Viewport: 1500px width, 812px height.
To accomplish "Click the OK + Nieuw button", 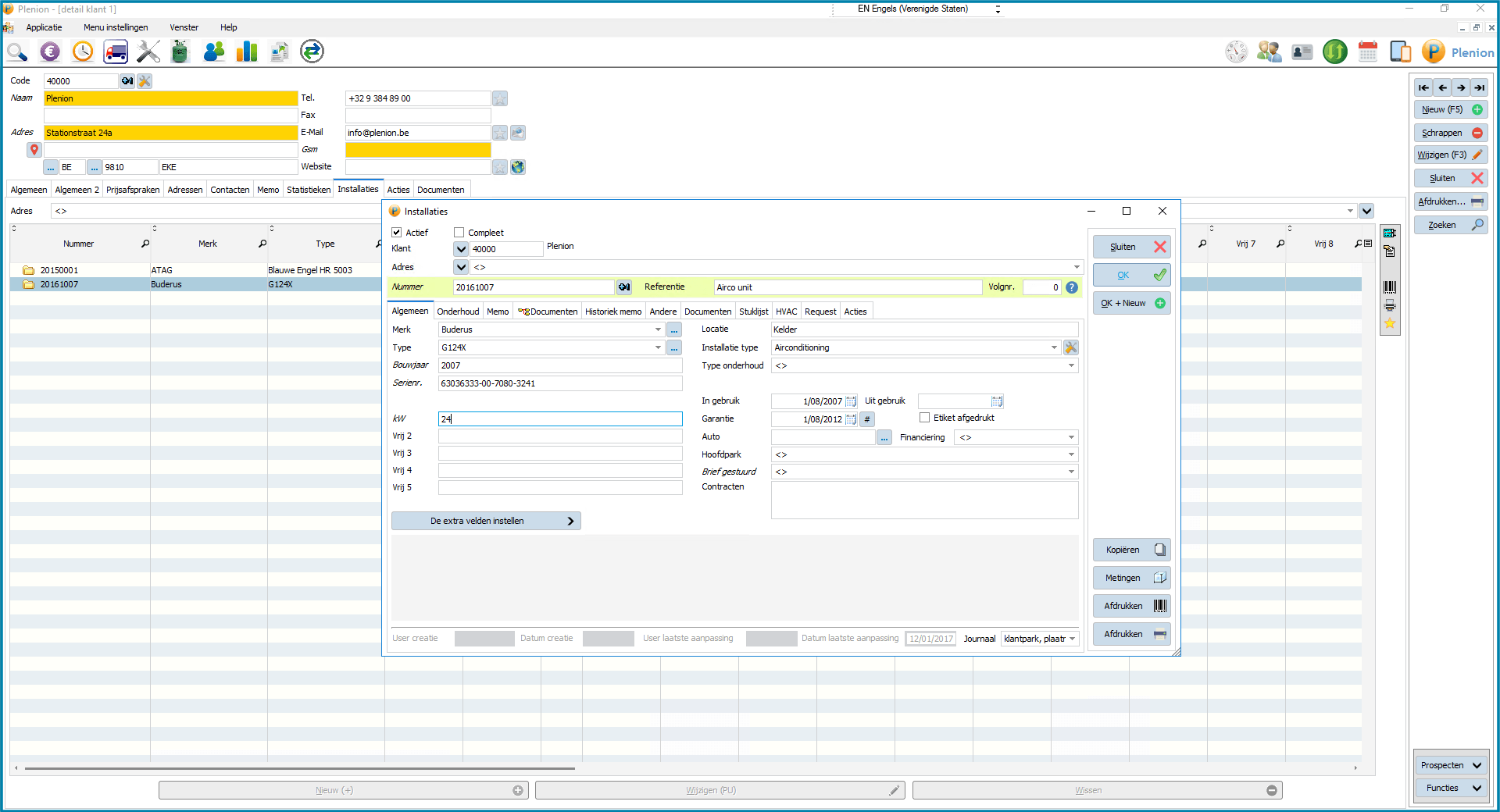I will [x=1131, y=303].
